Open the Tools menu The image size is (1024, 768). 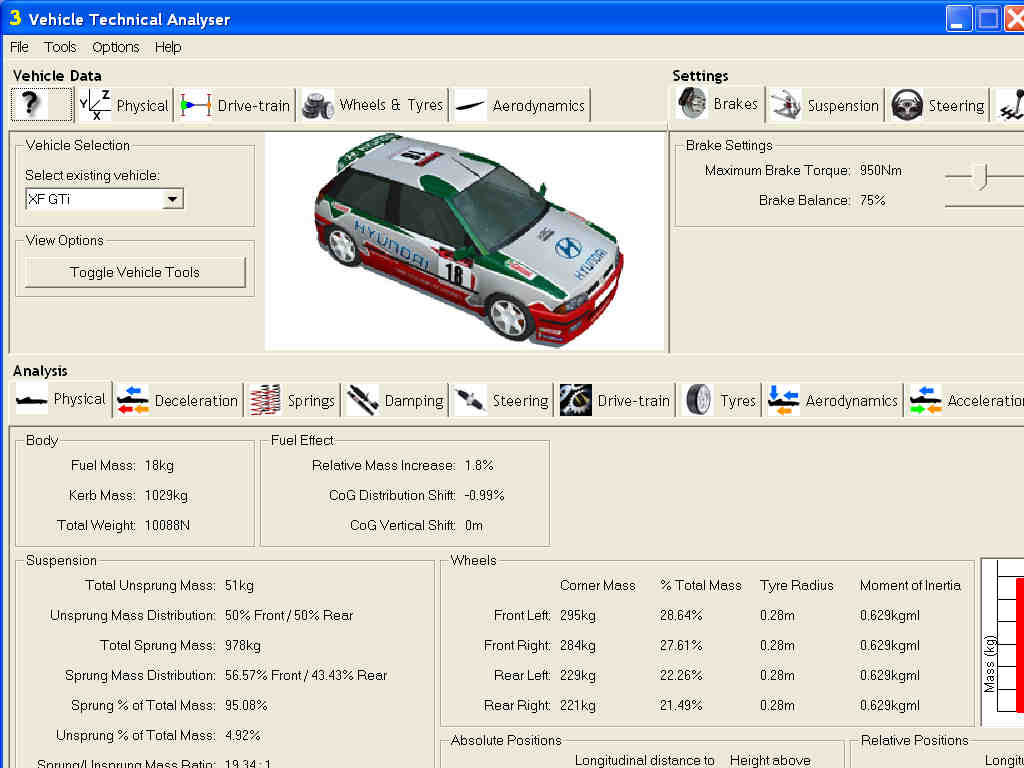coord(60,47)
